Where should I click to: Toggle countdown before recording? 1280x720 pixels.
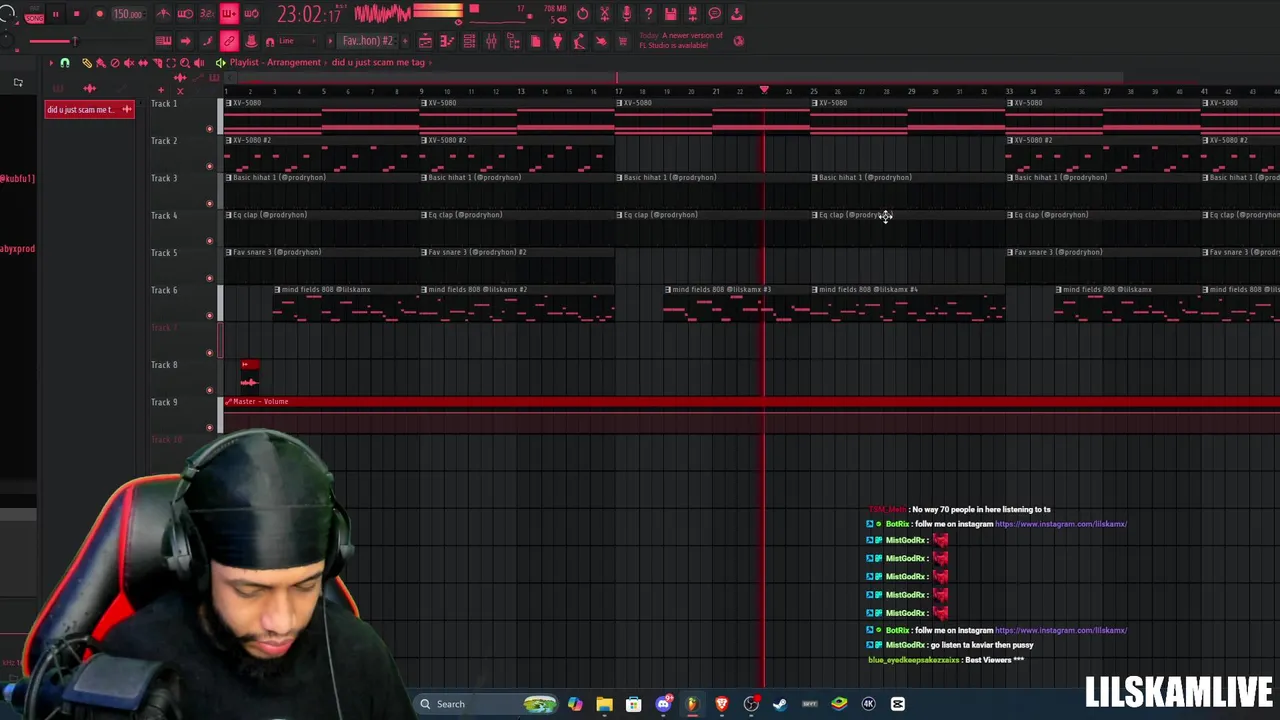pos(207,14)
